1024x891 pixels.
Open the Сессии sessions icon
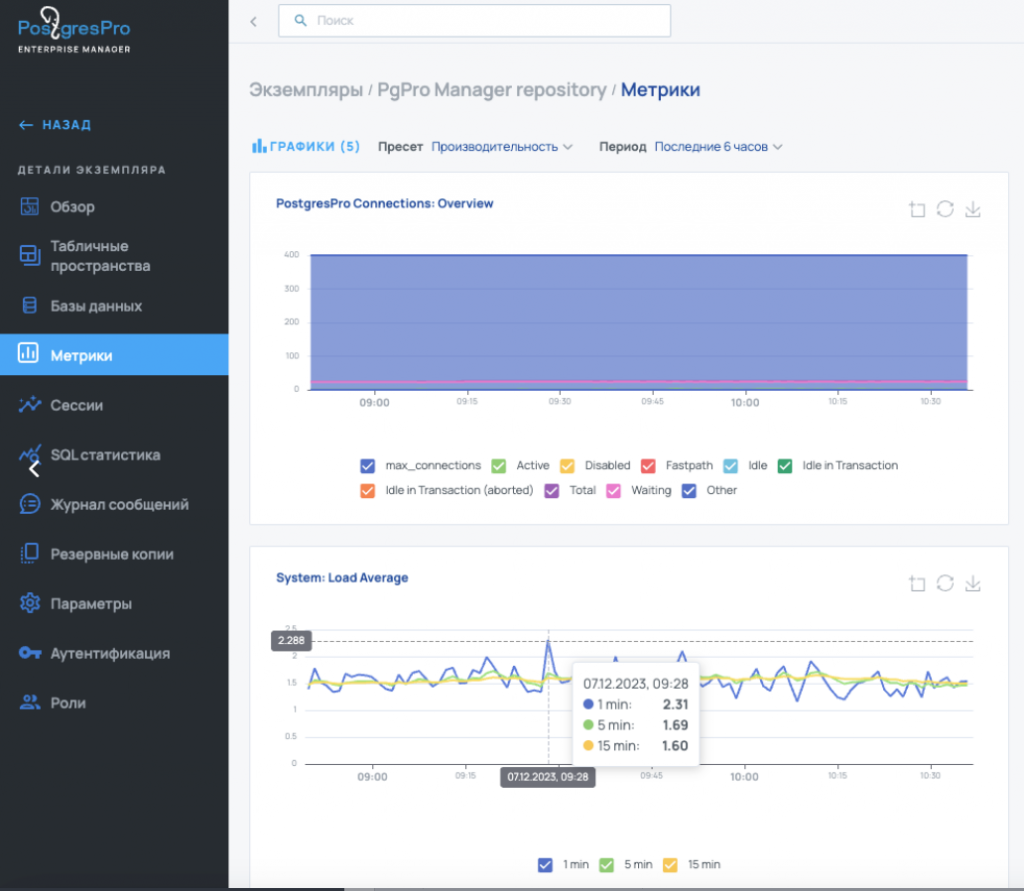click(x=29, y=405)
